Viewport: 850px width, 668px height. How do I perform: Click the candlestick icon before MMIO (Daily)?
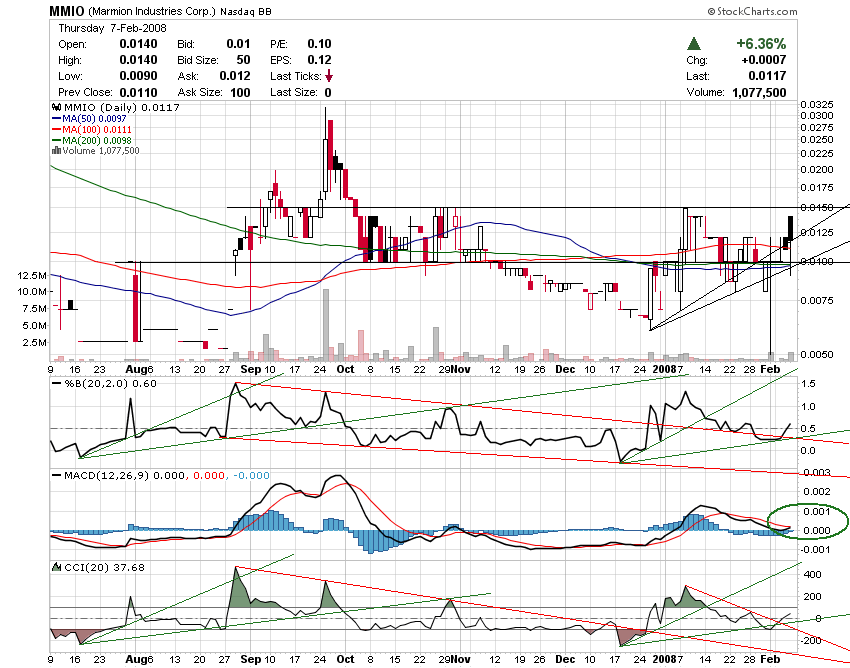point(55,107)
